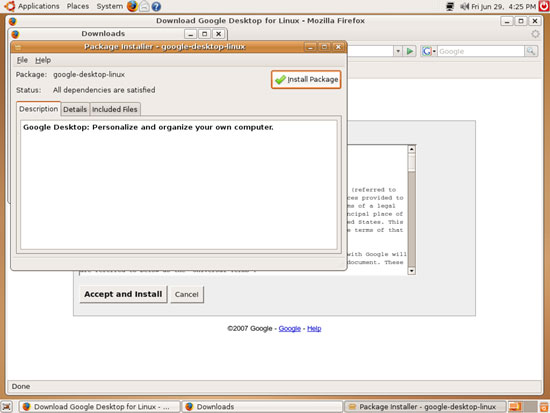Viewport: 550px width, 413px height.
Task: Click the red power/logout icon
Action: pos(544,6)
